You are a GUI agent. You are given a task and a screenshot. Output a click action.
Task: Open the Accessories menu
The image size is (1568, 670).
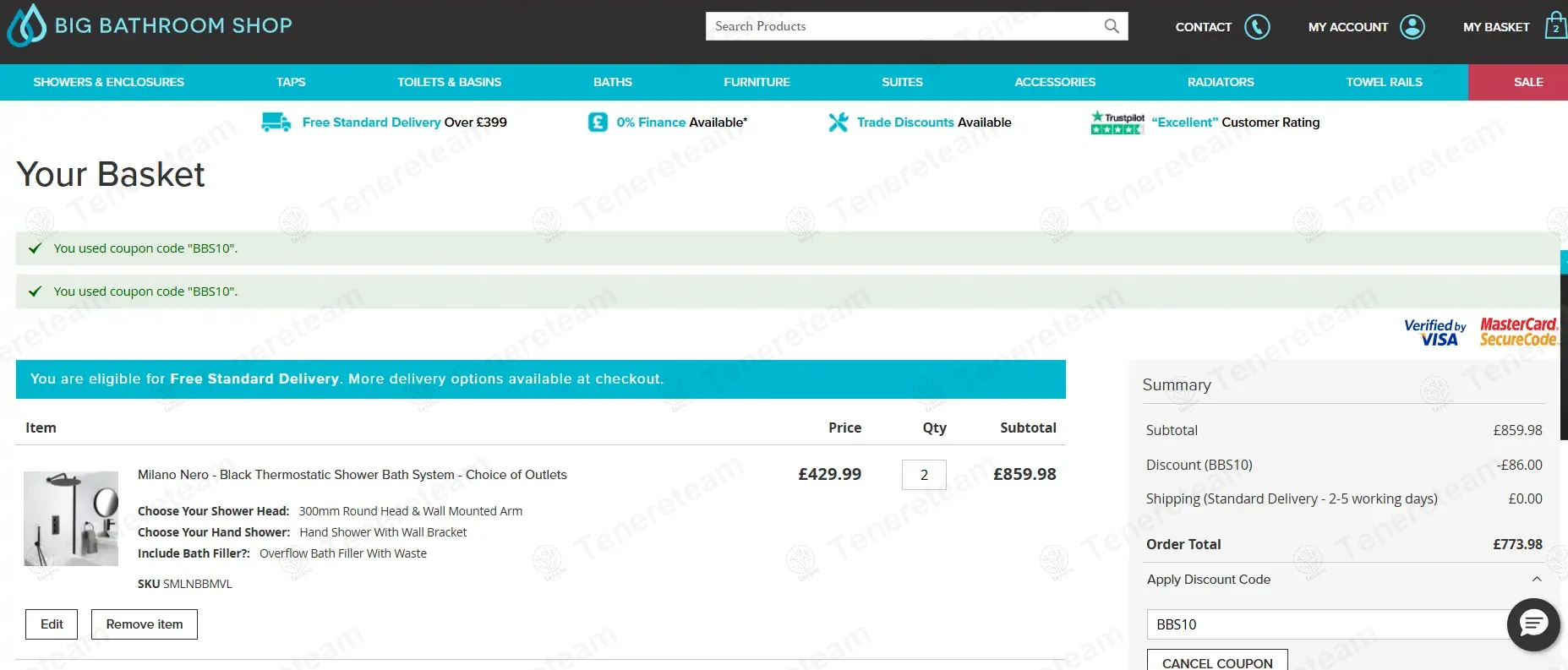coord(1055,82)
